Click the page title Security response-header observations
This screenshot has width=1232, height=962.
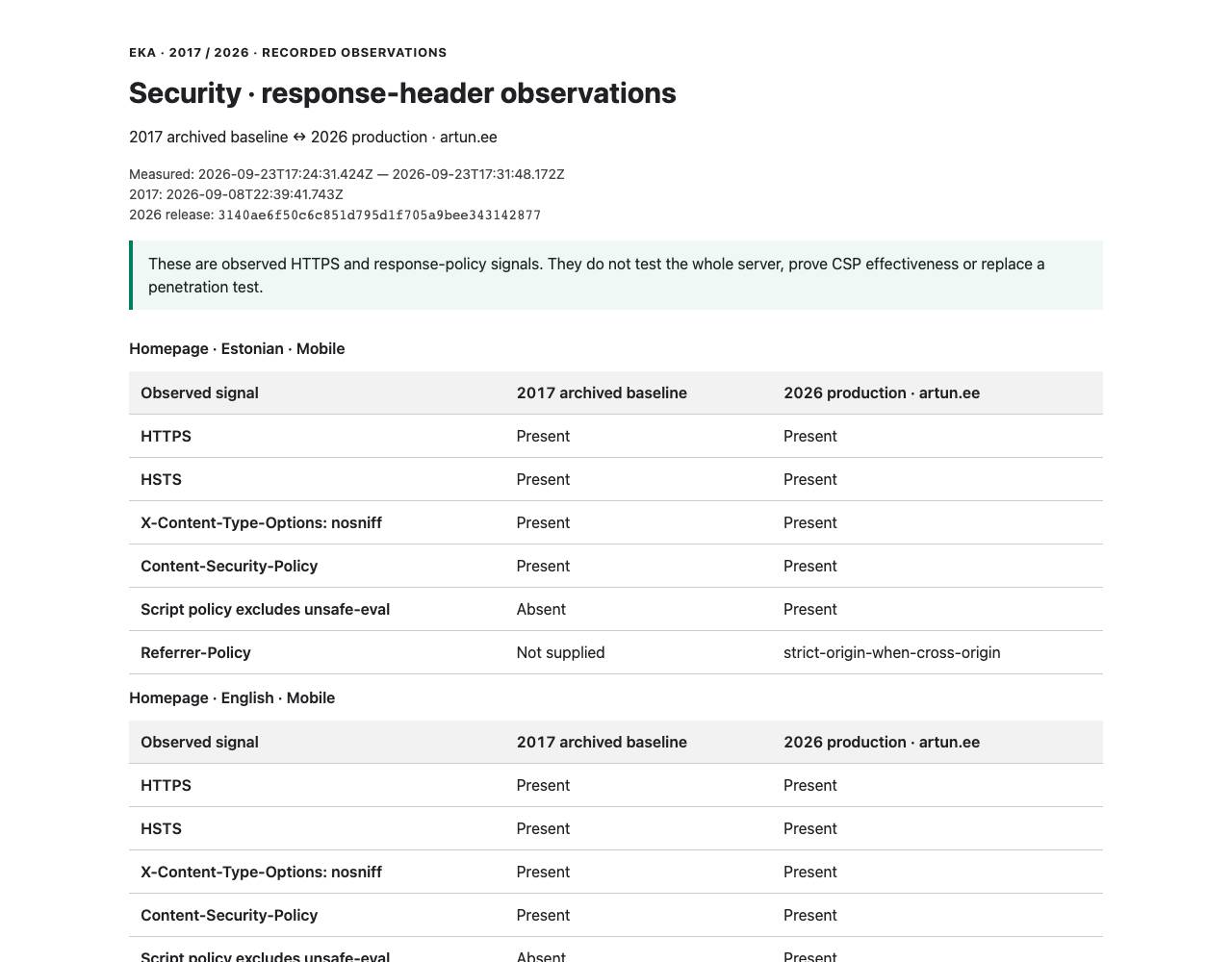402,93
